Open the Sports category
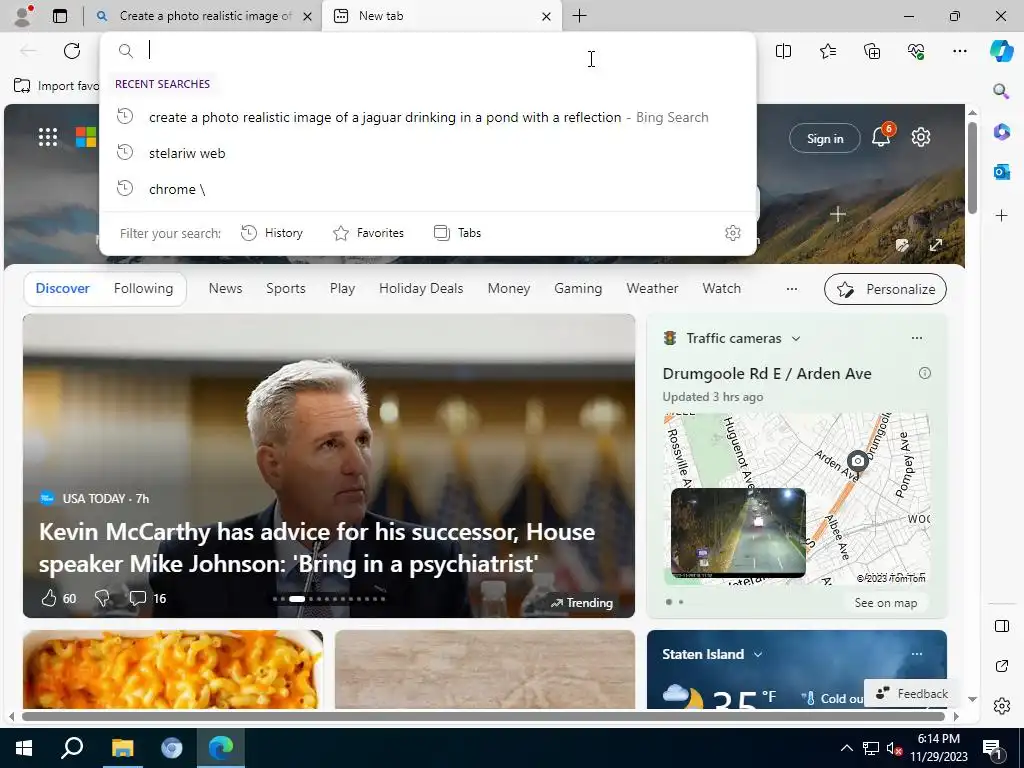This screenshot has width=1024, height=768. point(285,288)
